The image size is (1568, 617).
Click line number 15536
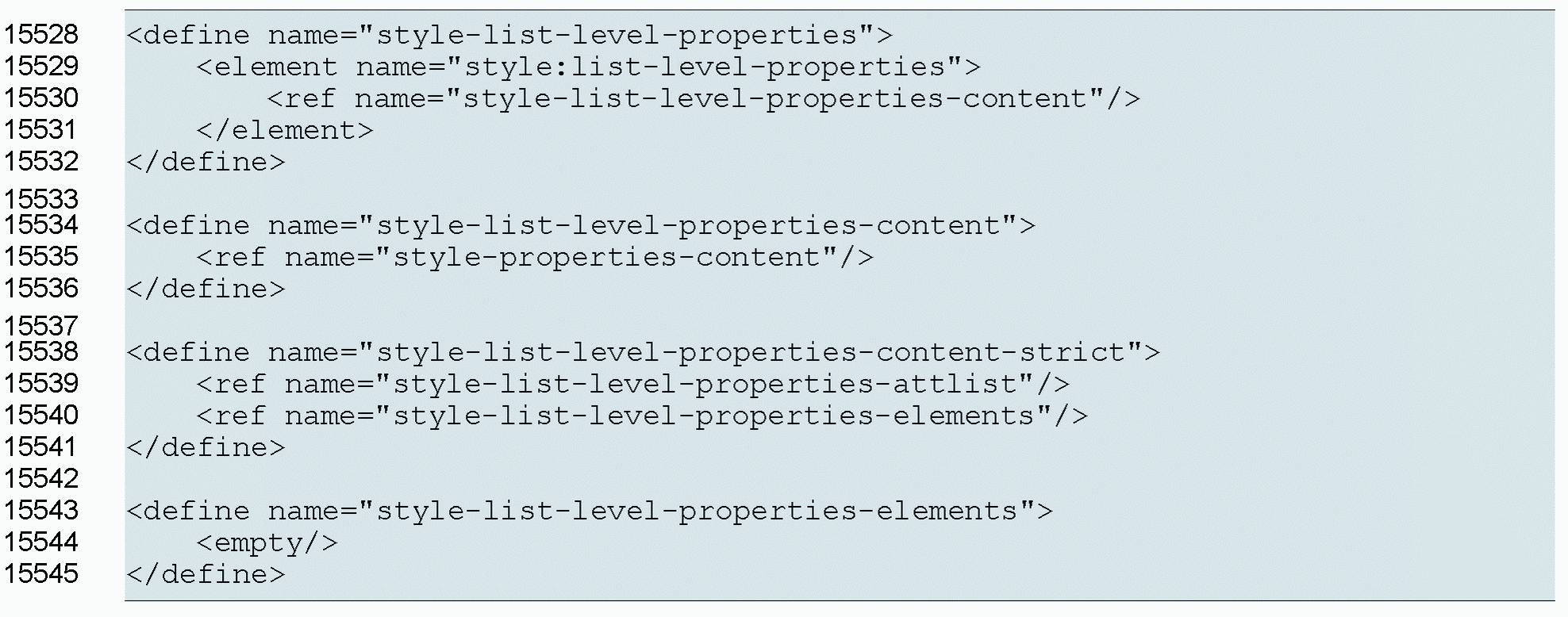coord(41,289)
